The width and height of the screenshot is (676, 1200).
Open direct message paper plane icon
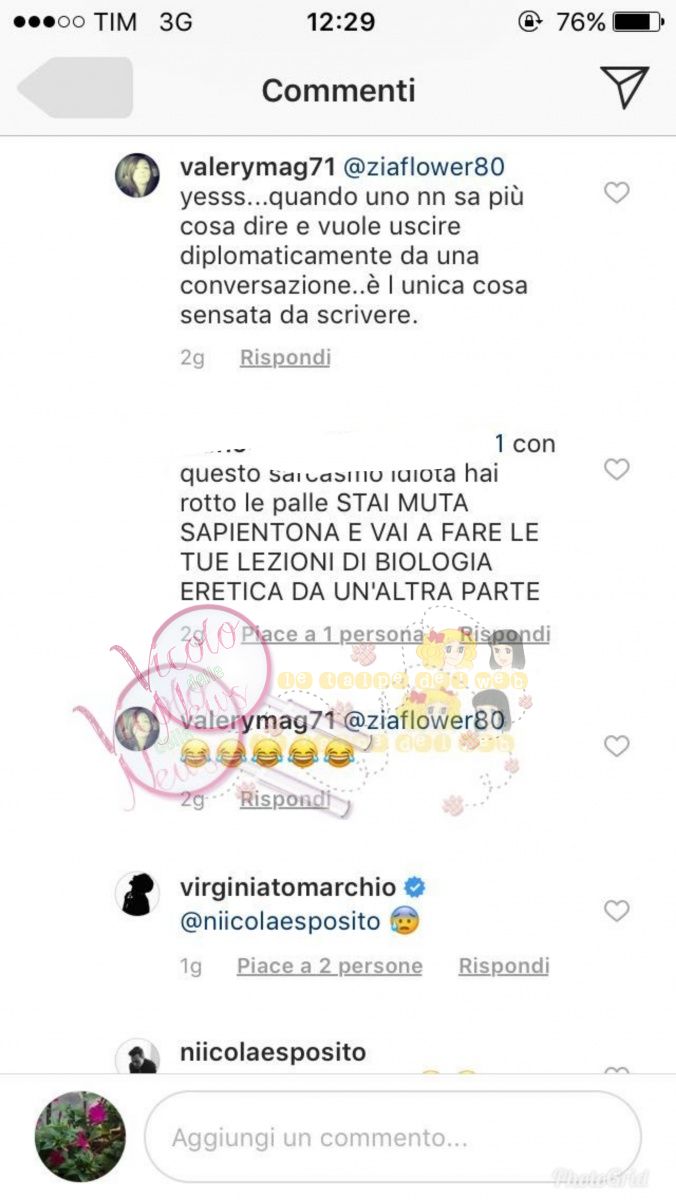[625, 87]
